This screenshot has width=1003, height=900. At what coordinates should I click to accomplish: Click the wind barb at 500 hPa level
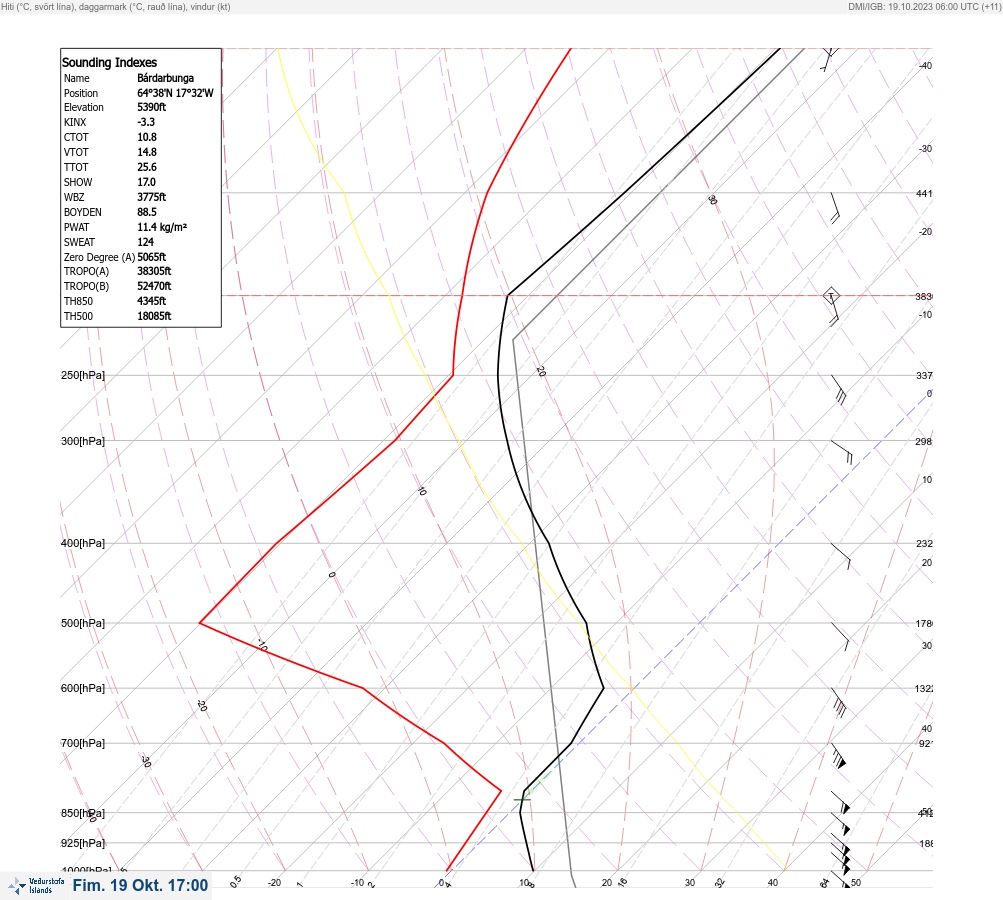coord(841,636)
